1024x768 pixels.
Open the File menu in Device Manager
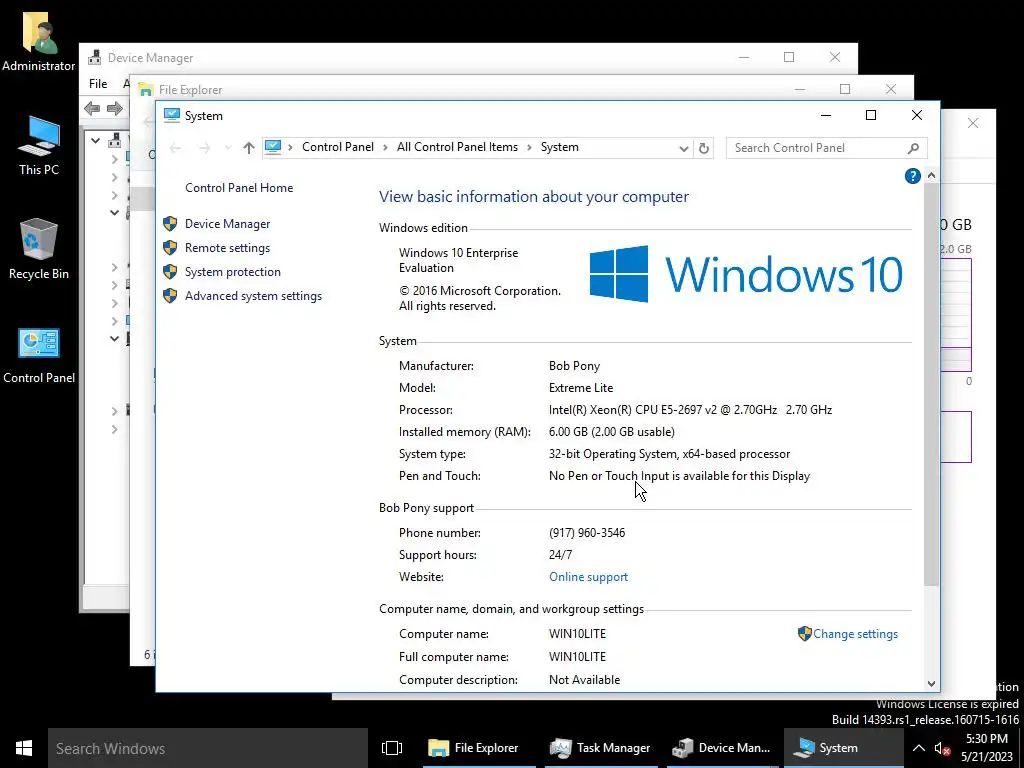click(98, 84)
